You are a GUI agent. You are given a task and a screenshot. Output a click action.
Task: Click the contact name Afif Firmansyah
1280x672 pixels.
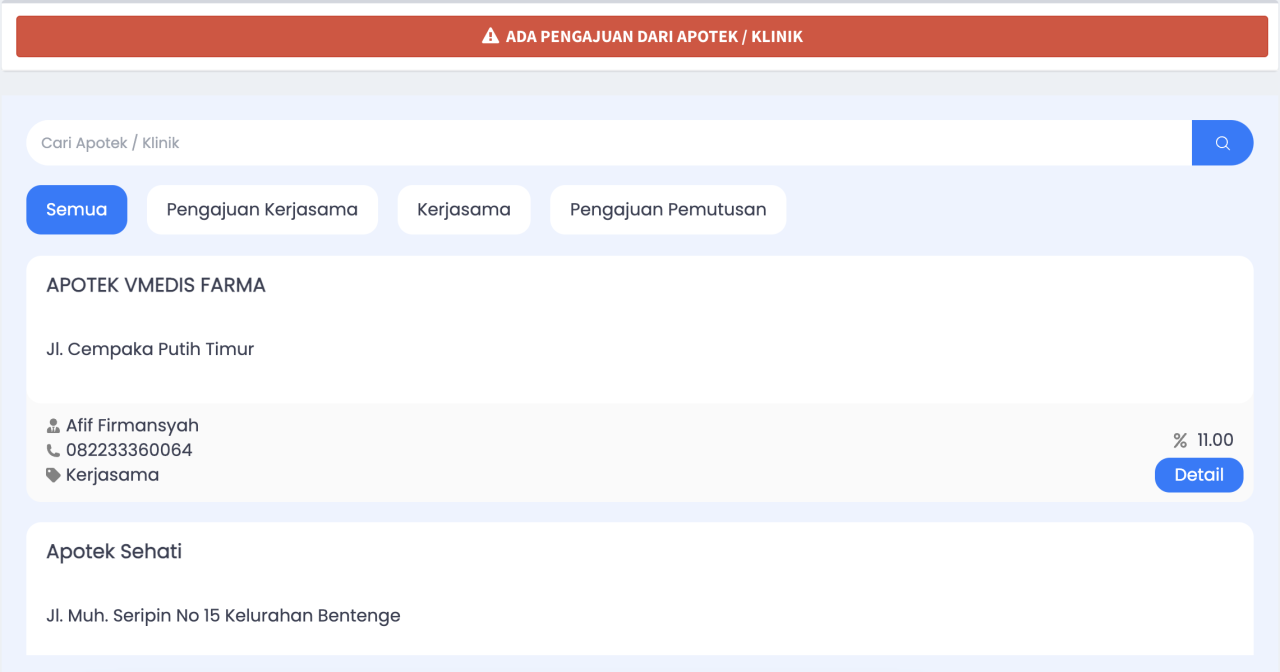[x=132, y=426]
